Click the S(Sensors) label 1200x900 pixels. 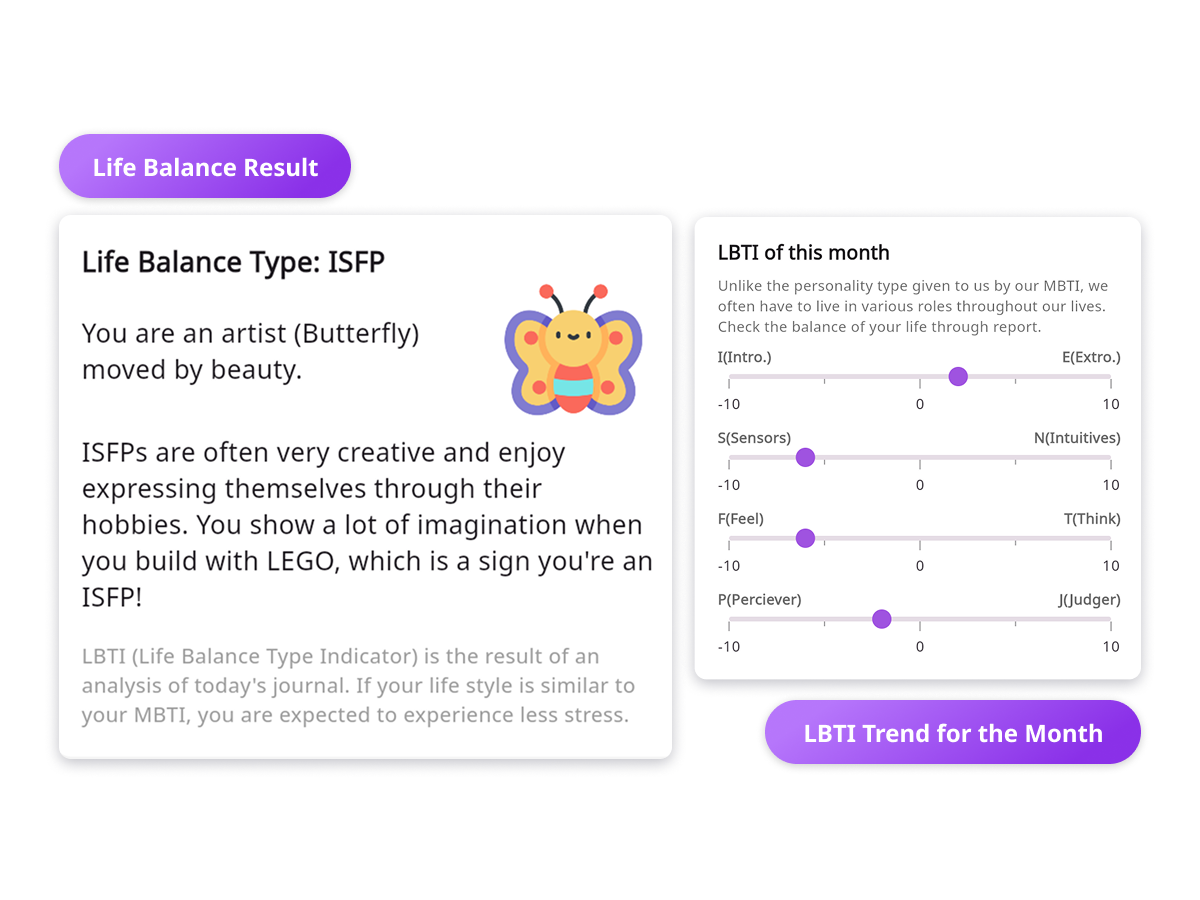click(754, 438)
